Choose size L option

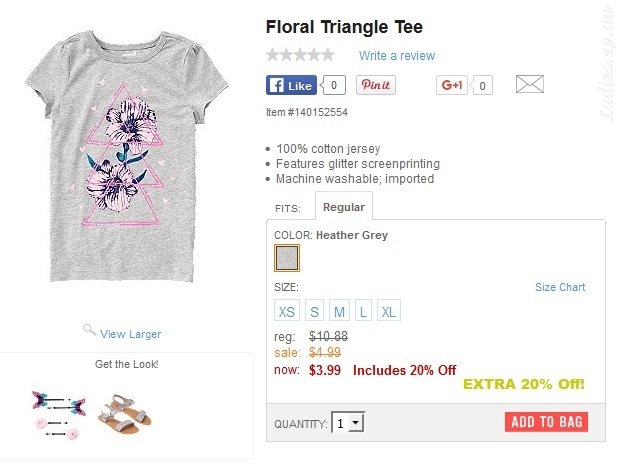point(363,311)
